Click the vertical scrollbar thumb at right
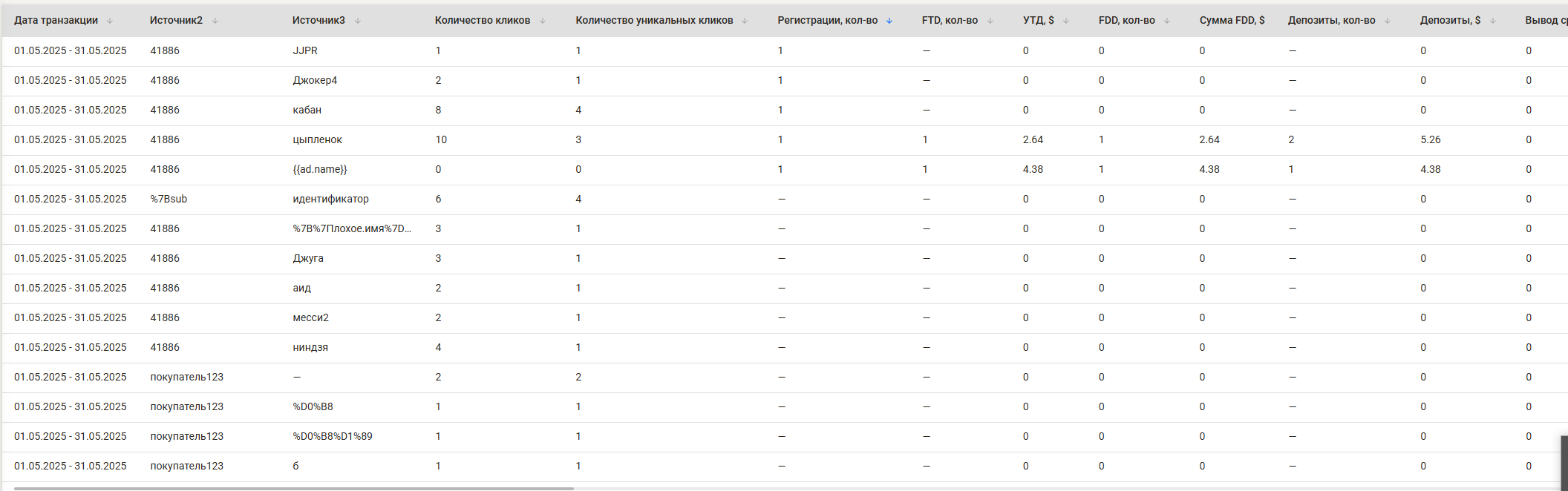Viewport: 1568px width, 491px height. pyautogui.click(x=1564, y=463)
